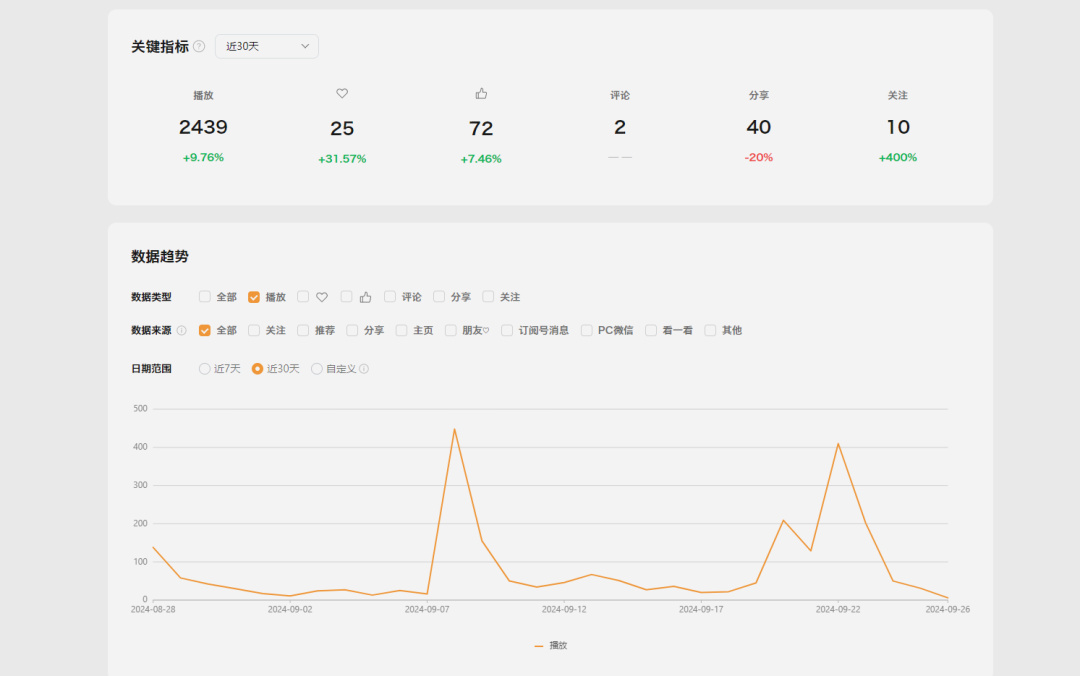Click the 2439 播放 metric value
Viewport: 1080px width, 676px height.
[203, 127]
